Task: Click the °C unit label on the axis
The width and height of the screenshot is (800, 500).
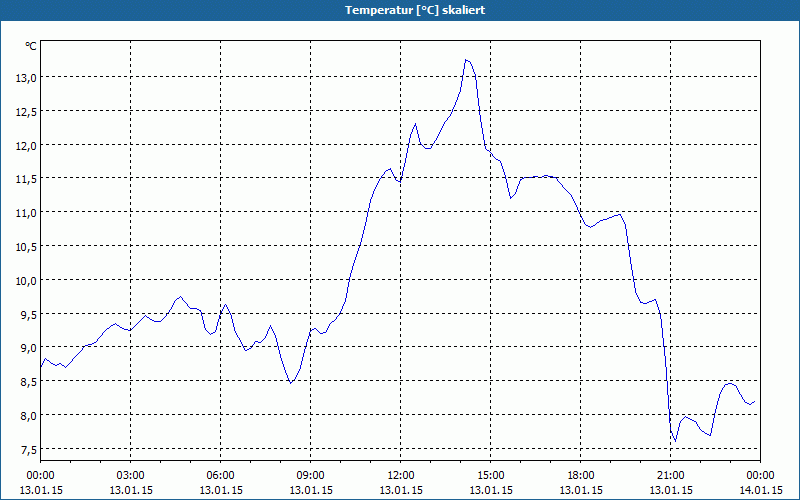Action: tap(31, 46)
